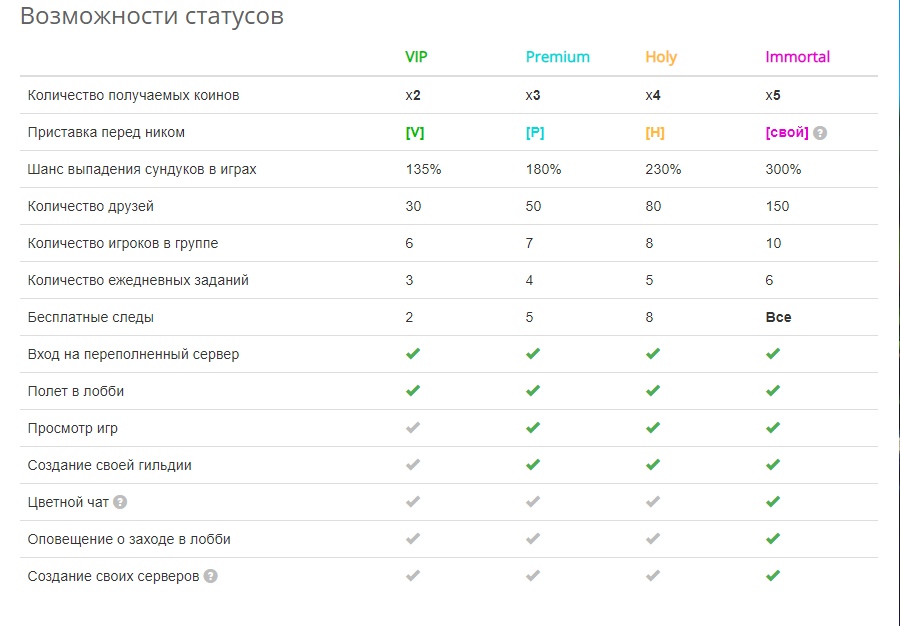
Task: Click Immortal checkmark for Цветной чат
Action: click(x=773, y=501)
